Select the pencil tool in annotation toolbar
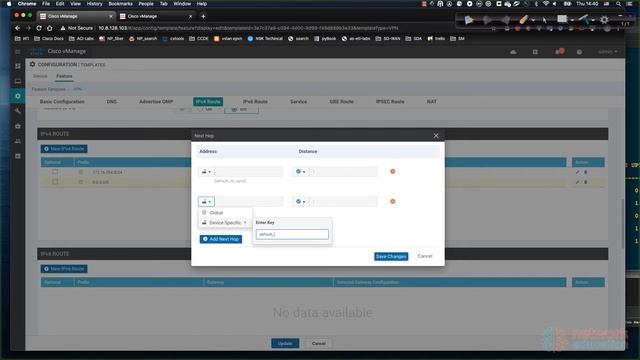 coord(524,19)
